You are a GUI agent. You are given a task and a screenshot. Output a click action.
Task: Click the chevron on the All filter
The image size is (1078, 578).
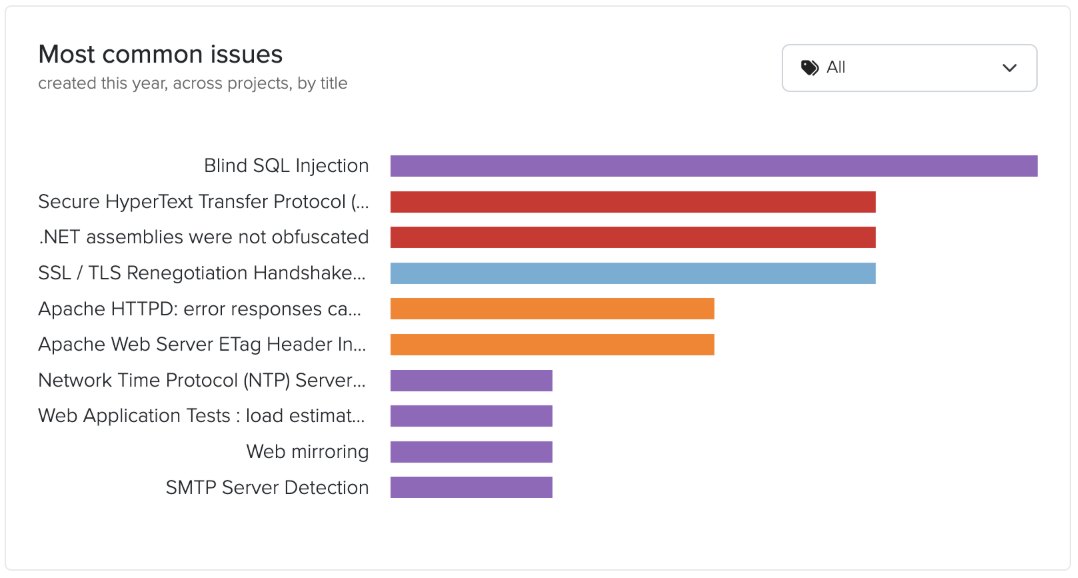tap(1010, 67)
